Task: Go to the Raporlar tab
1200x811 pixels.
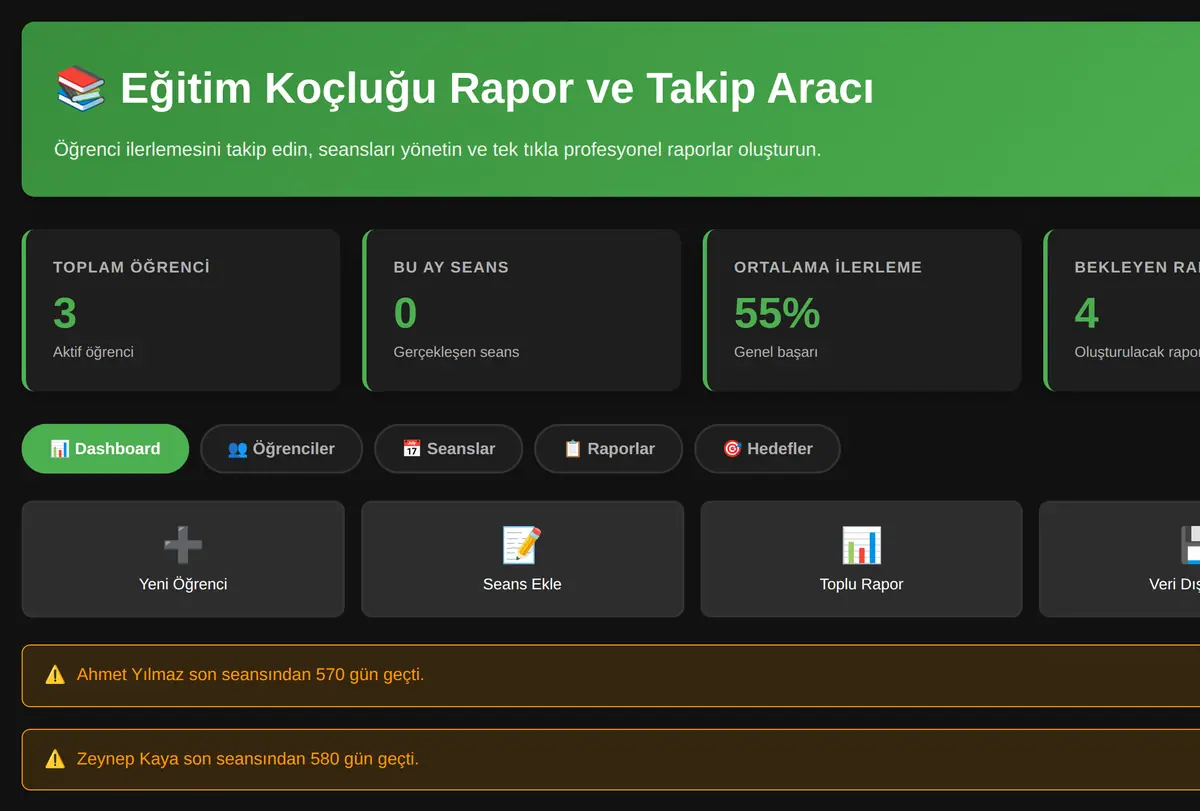Action: pos(608,449)
